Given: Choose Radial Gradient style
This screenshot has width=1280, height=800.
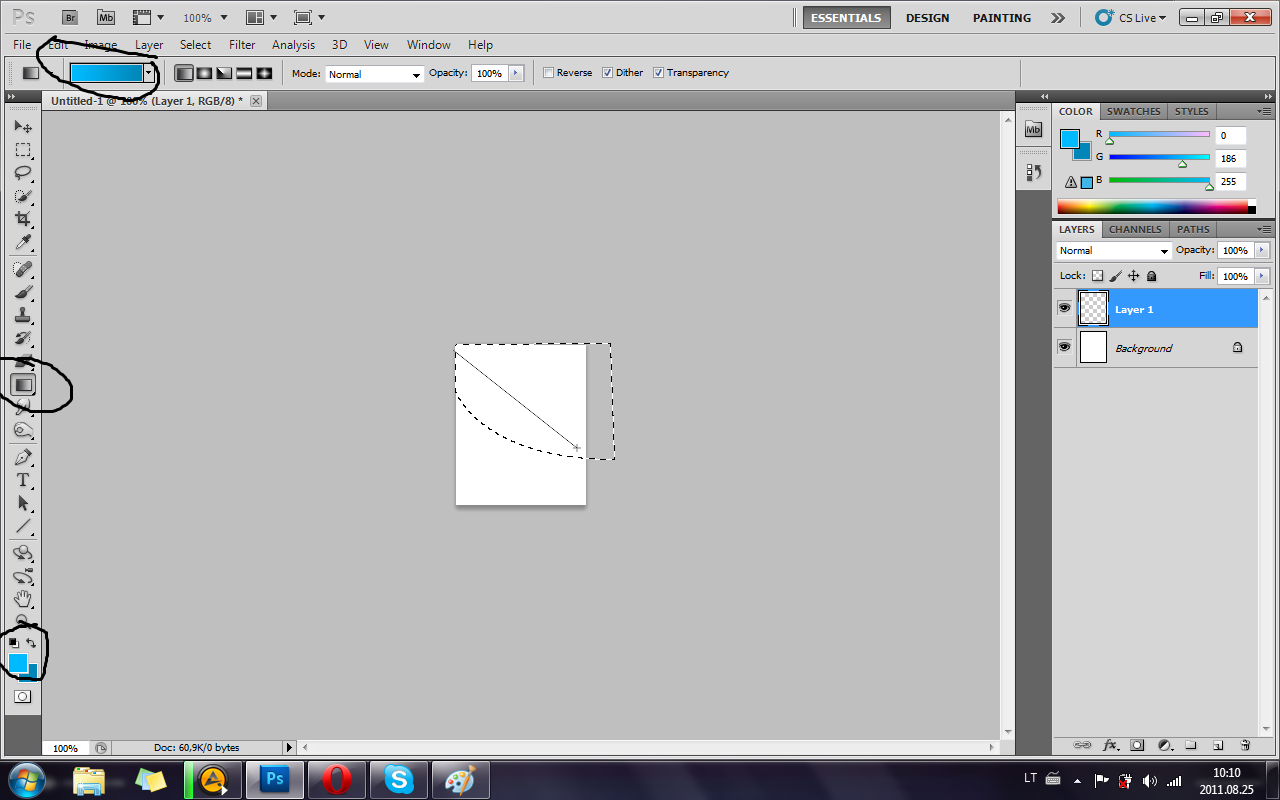Looking at the screenshot, I should pos(204,73).
